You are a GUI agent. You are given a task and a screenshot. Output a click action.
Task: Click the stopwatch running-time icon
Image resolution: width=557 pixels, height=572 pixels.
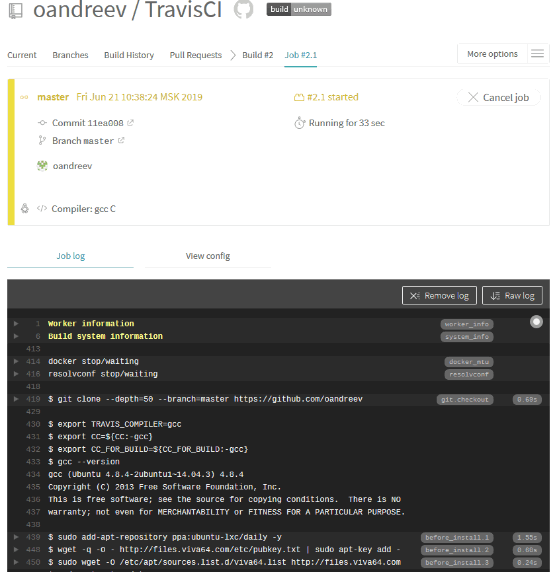[x=299, y=123]
